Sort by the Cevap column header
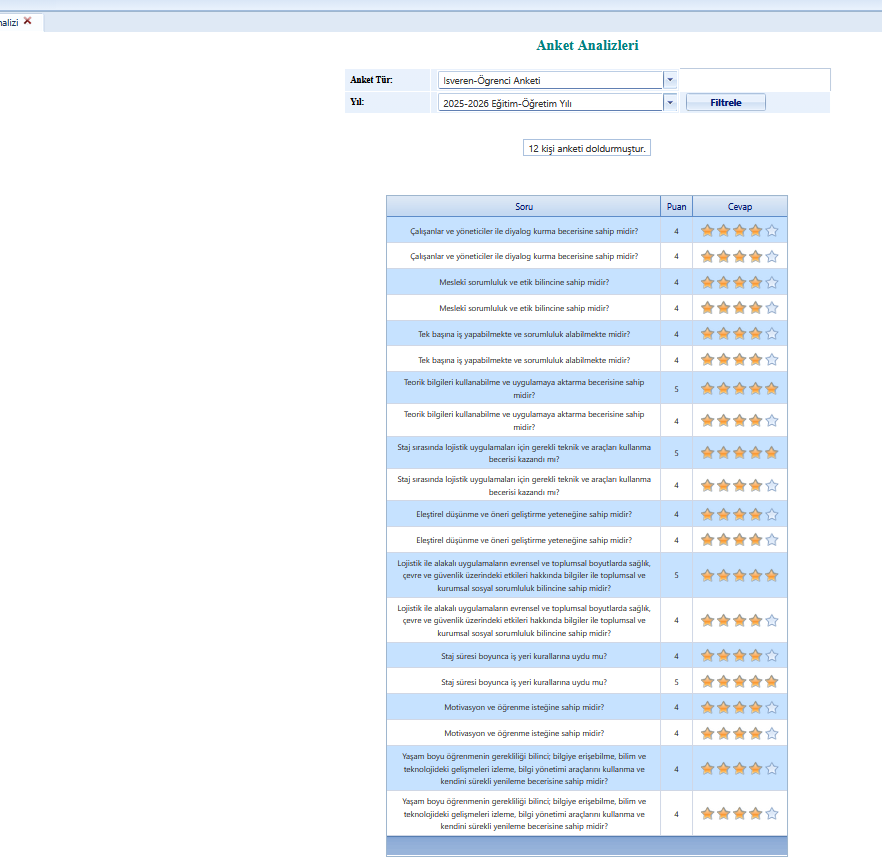The image size is (895, 861). 740,207
